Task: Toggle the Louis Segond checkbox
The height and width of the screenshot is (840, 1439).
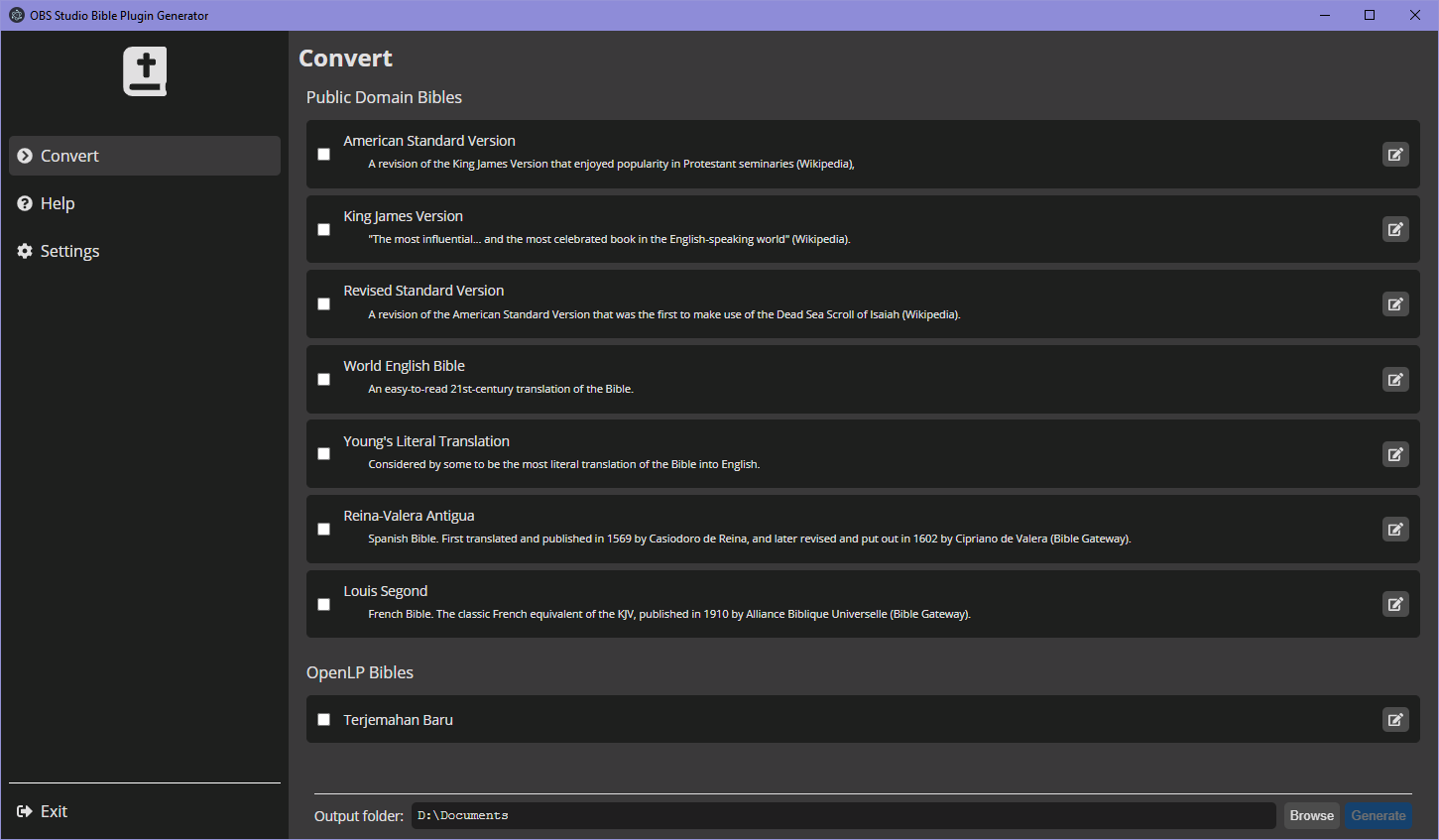Action: coord(323,603)
